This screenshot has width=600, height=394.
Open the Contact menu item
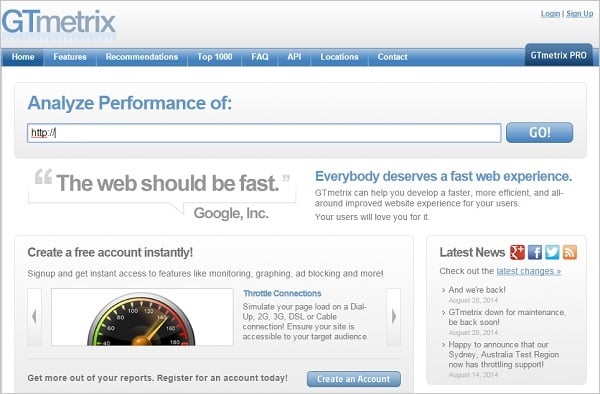click(x=393, y=57)
